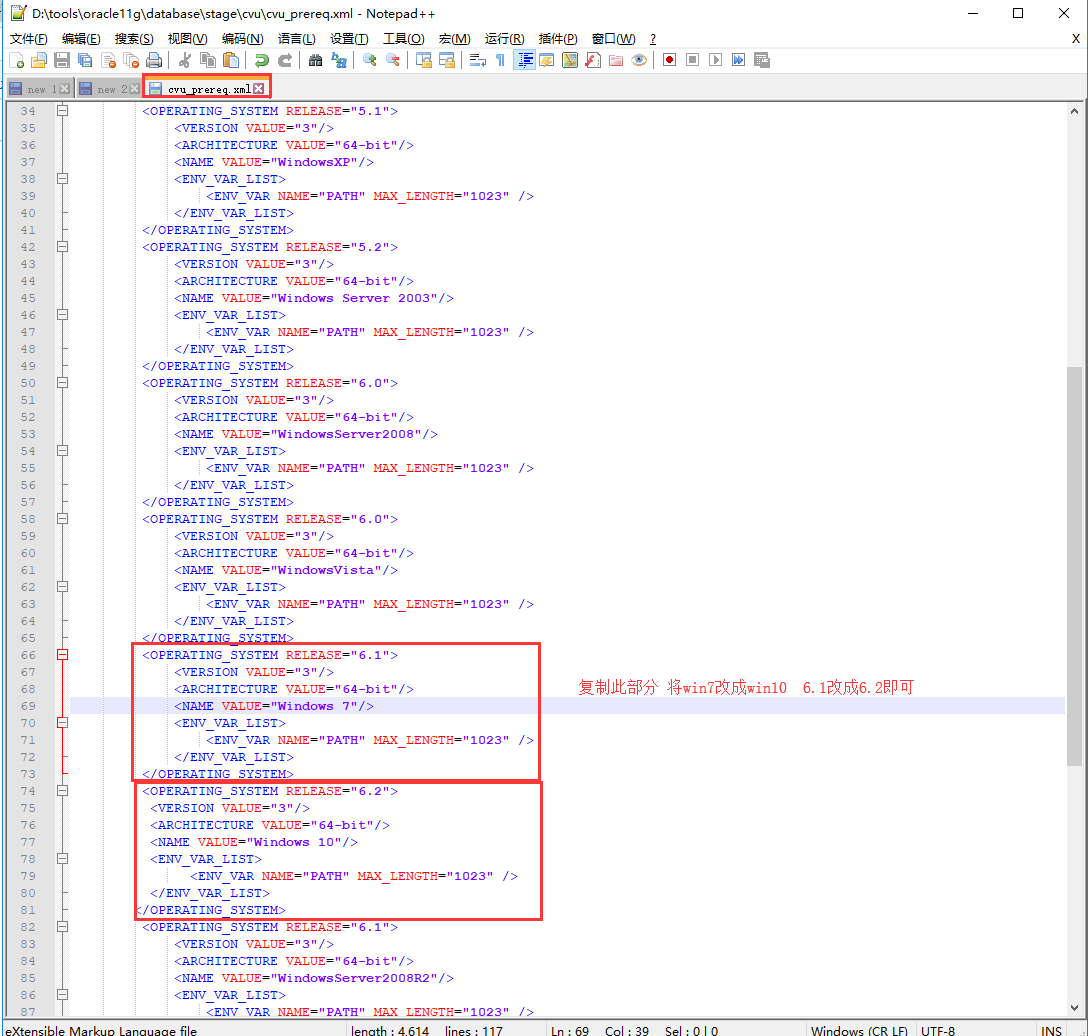Image resolution: width=1088 pixels, height=1036 pixels.
Task: Run macro multiple times icon
Action: tap(738, 60)
